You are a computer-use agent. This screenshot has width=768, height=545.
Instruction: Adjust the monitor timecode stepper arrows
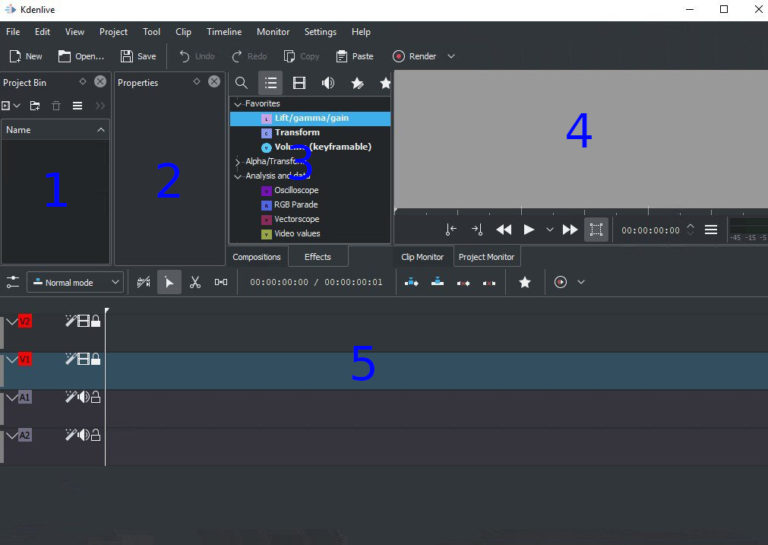pyautogui.click(x=691, y=230)
